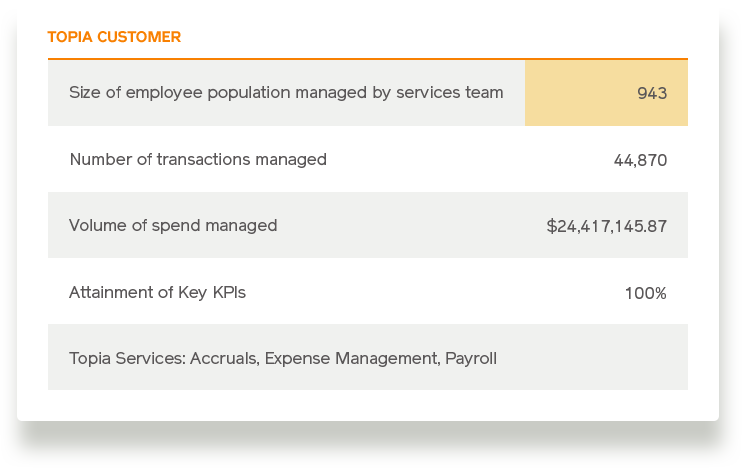Click the orange divider line under heading
The width and height of the screenshot is (742, 468).
(x=368, y=59)
